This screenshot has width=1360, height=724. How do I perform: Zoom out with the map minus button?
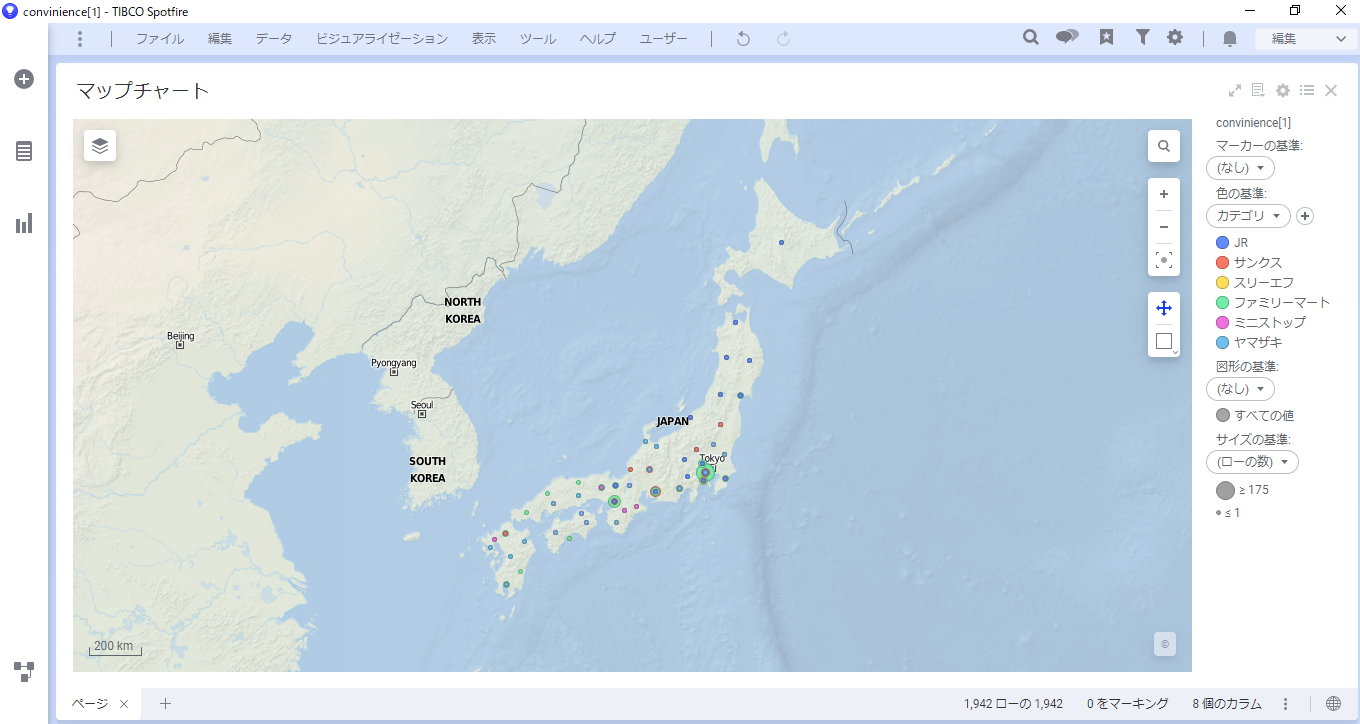1164,227
